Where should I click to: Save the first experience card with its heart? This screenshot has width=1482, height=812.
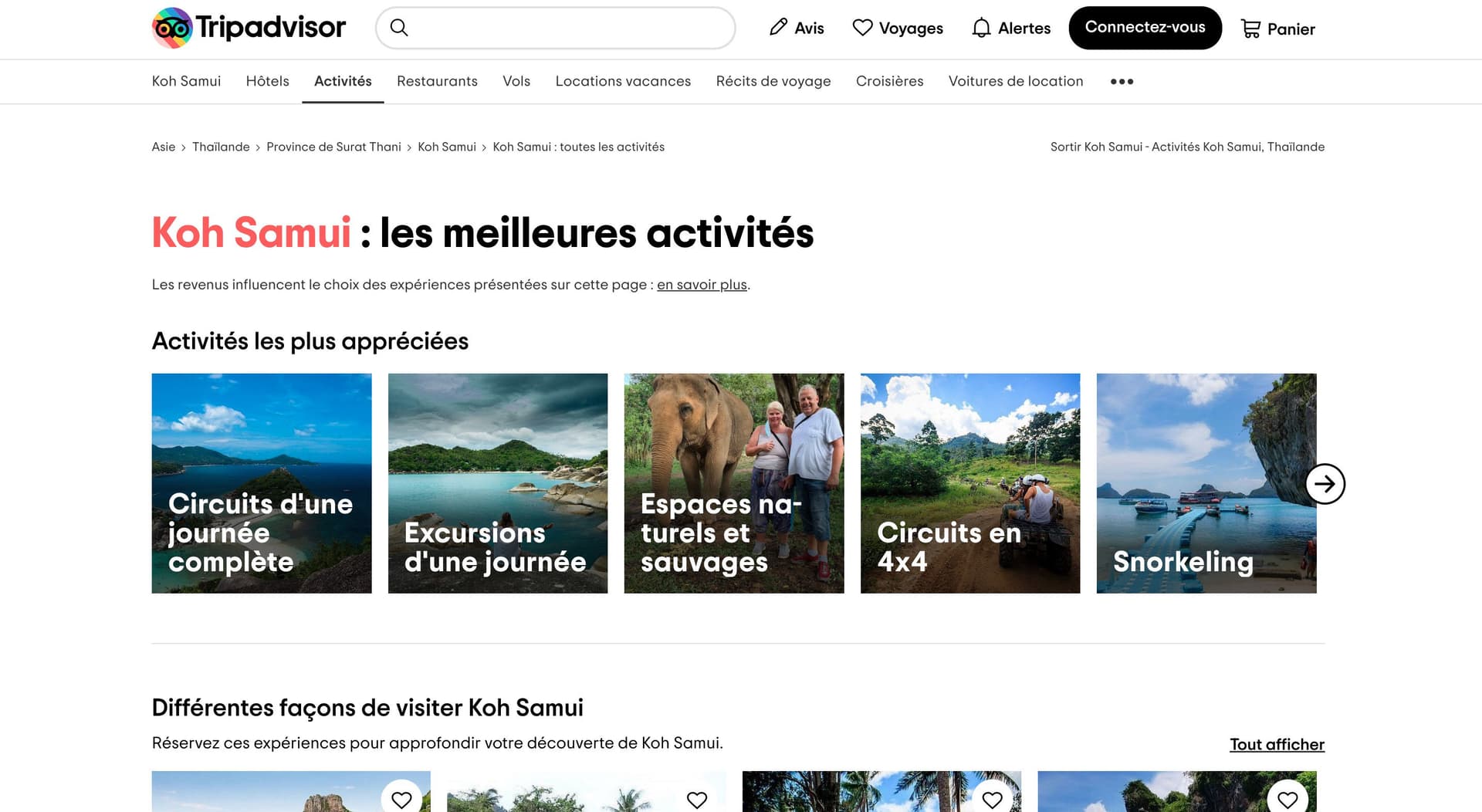pyautogui.click(x=401, y=800)
